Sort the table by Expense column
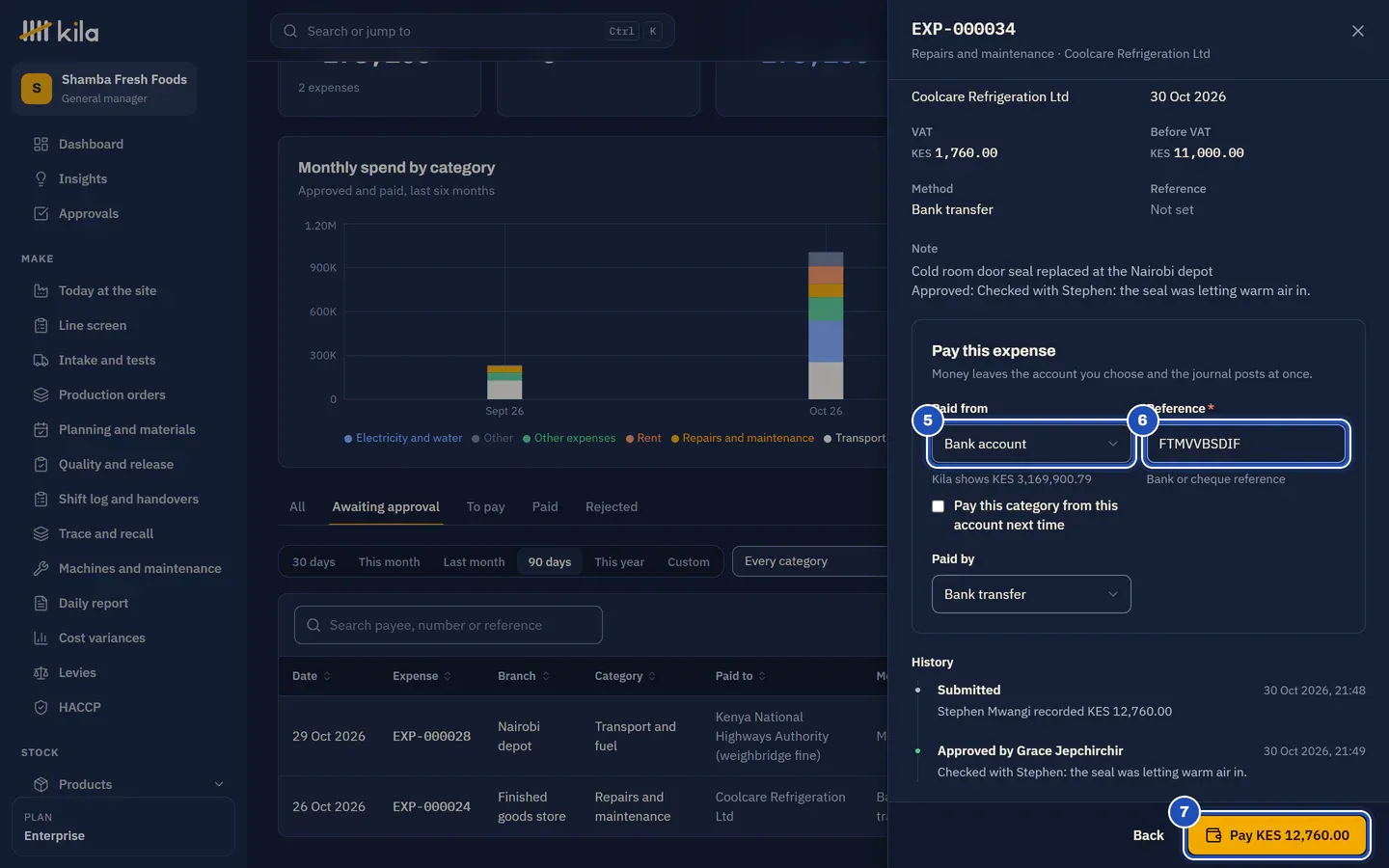The height and width of the screenshot is (868, 1389). [x=422, y=676]
